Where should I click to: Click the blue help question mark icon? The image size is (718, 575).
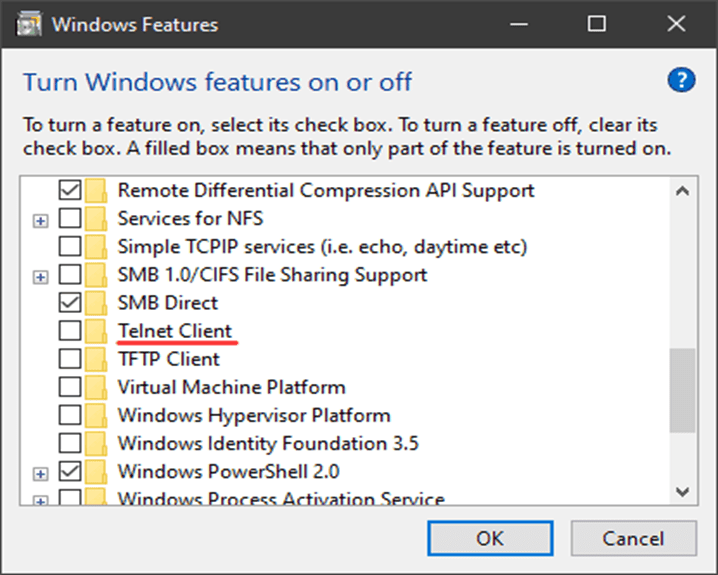tap(681, 81)
